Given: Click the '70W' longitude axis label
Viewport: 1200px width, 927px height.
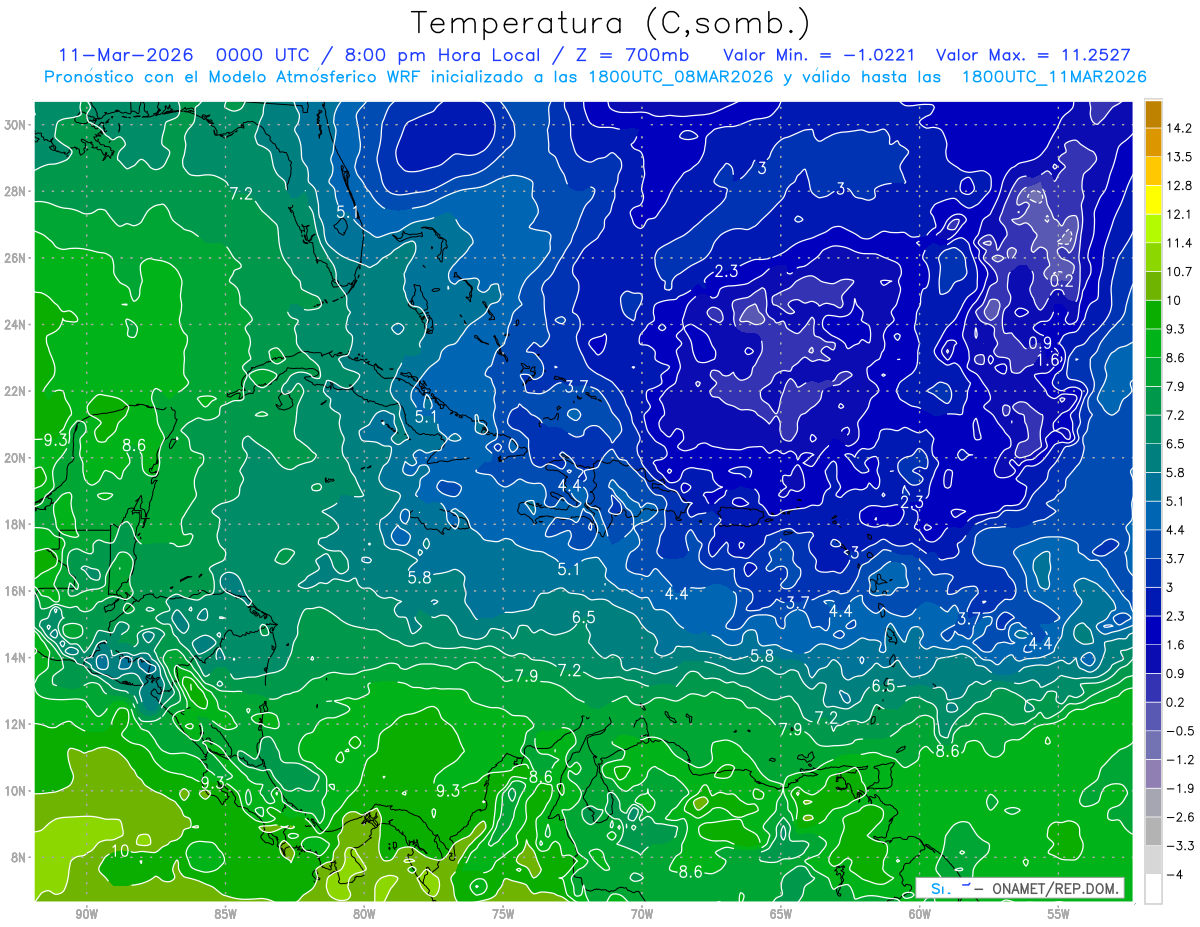Looking at the screenshot, I should pyautogui.click(x=642, y=914).
